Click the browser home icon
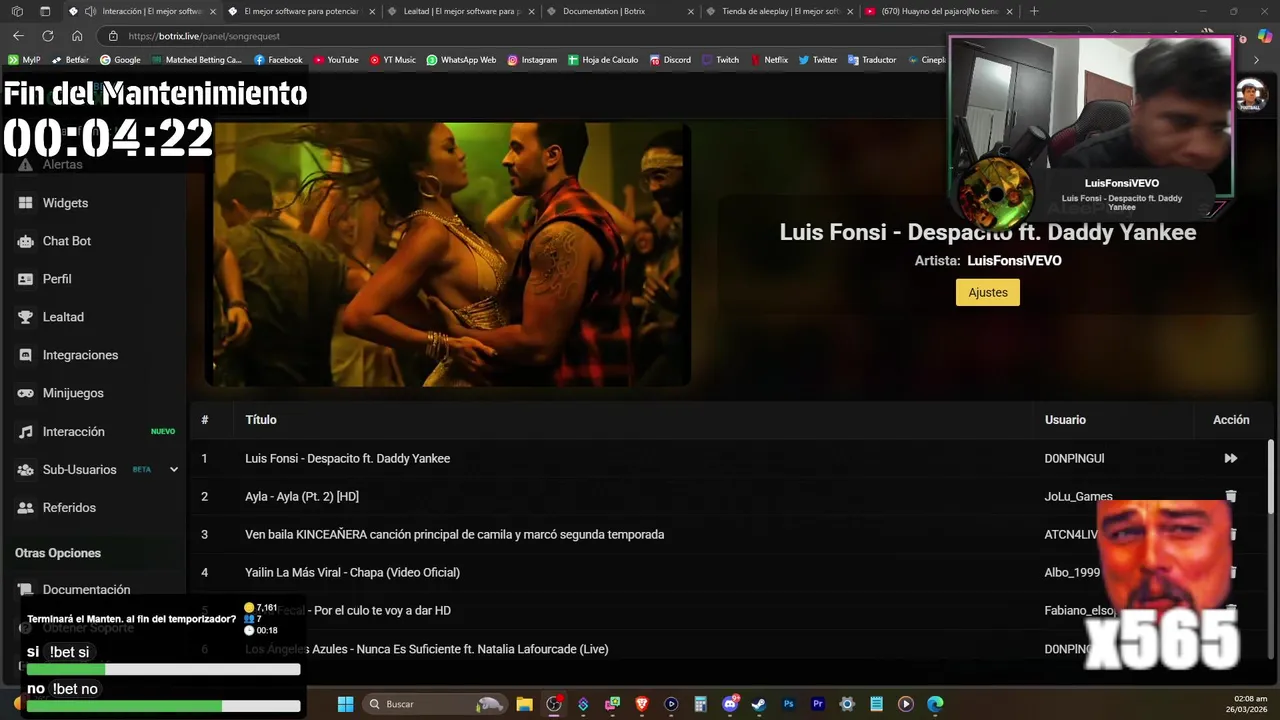The image size is (1280, 720). click(77, 36)
